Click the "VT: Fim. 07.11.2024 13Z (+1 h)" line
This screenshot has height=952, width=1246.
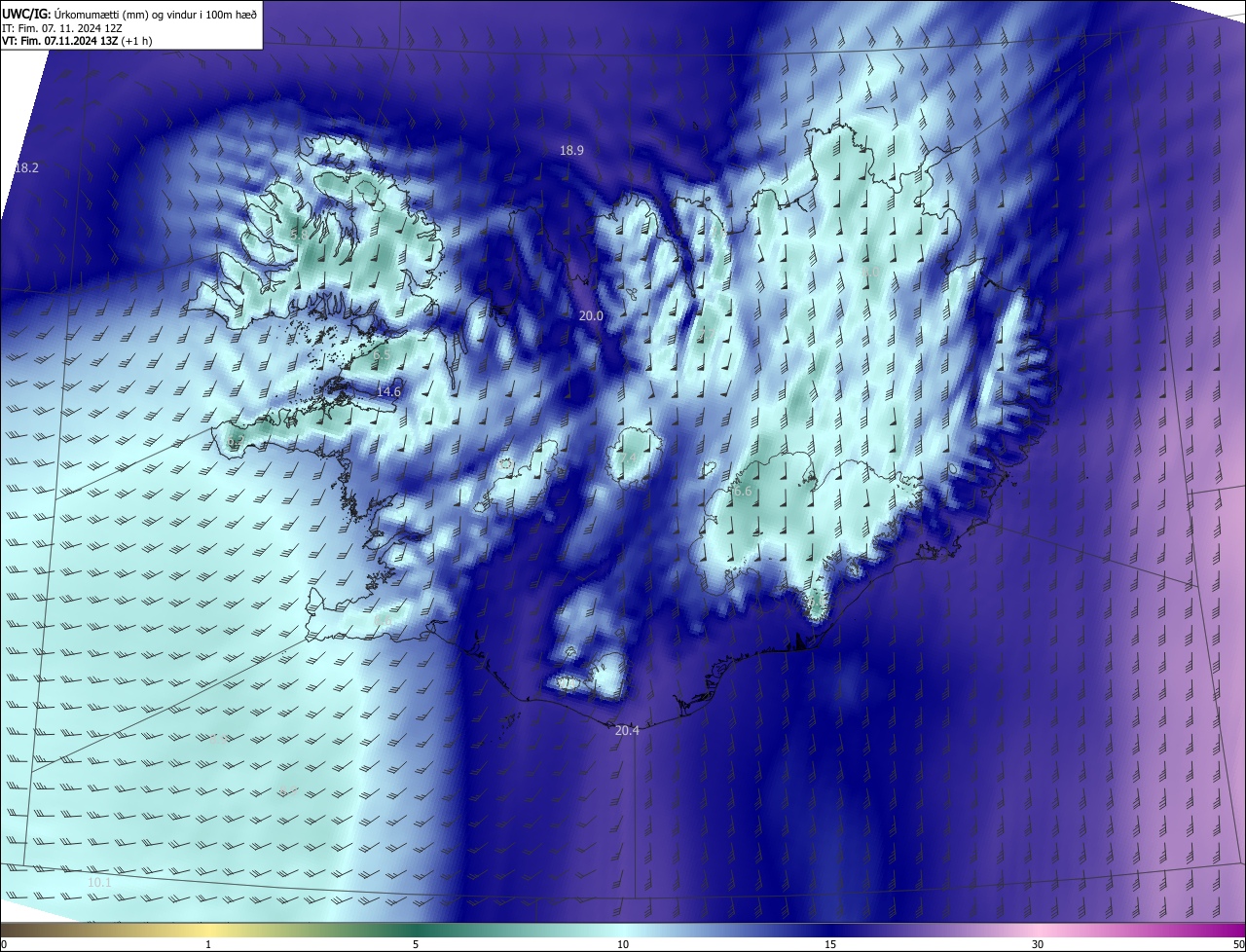pyautogui.click(x=77, y=41)
